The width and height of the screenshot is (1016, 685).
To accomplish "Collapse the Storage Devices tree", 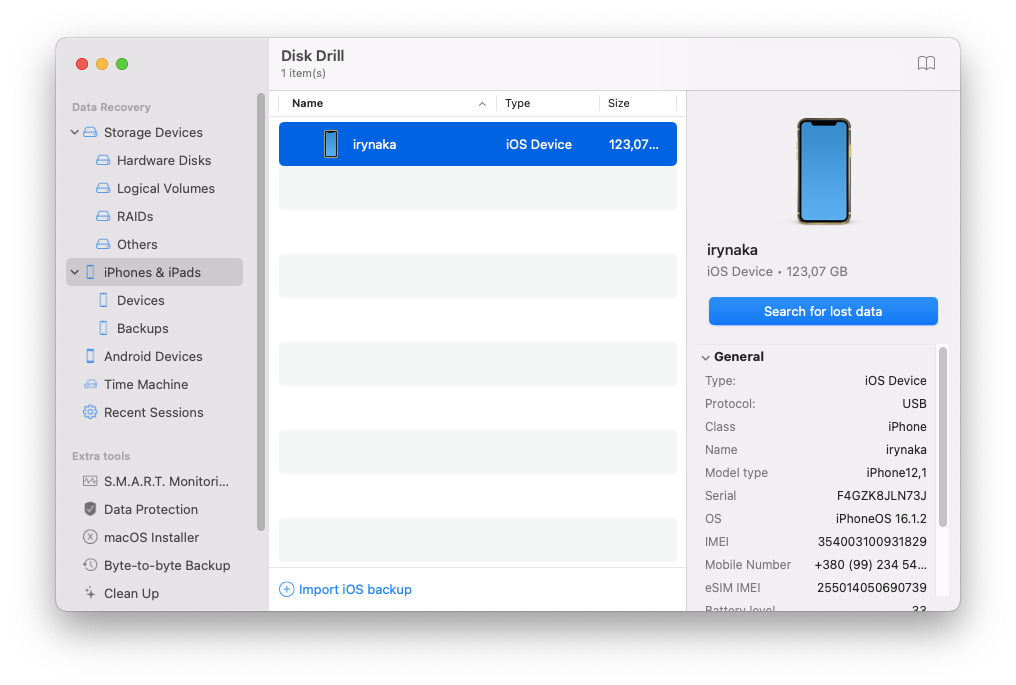I will tap(75, 132).
